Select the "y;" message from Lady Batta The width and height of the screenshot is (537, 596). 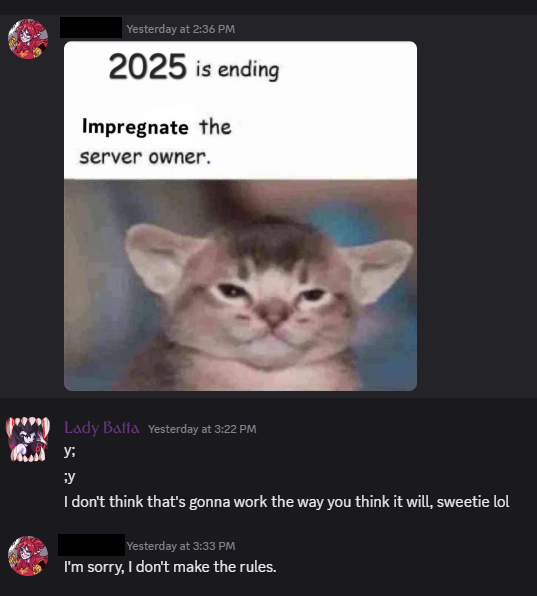70,451
